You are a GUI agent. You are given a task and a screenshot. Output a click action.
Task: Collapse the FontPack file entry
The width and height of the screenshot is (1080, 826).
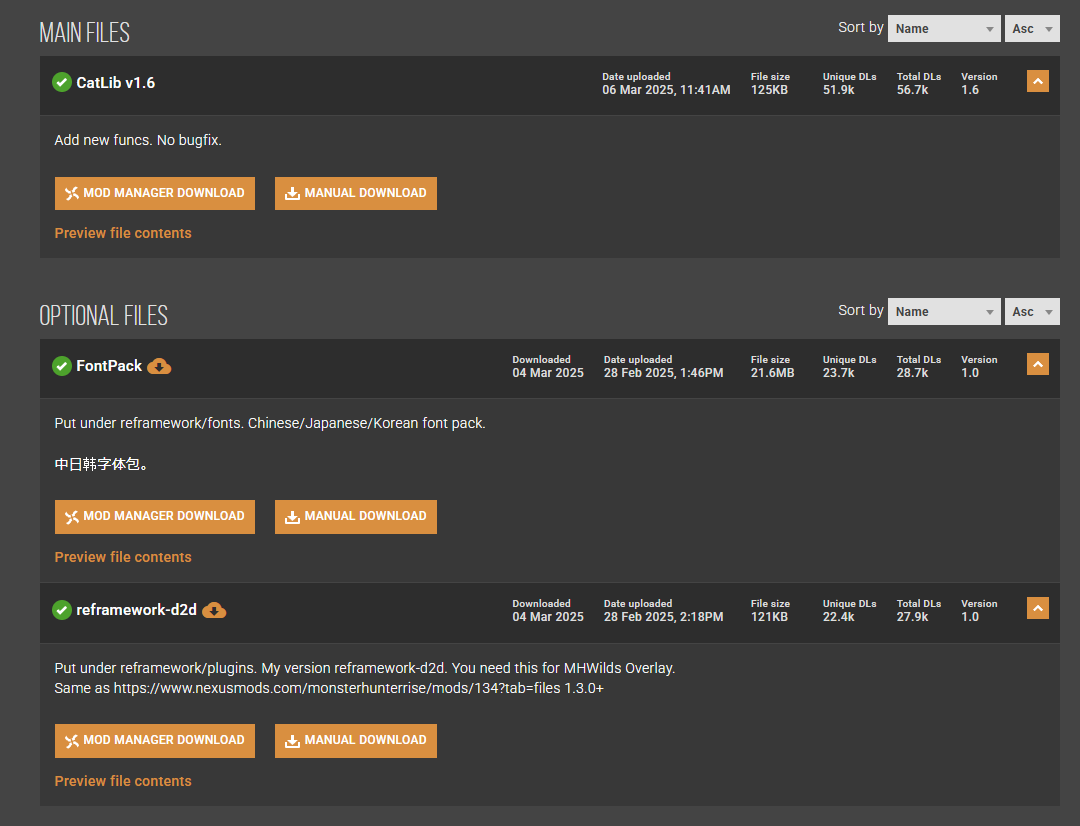1037,364
